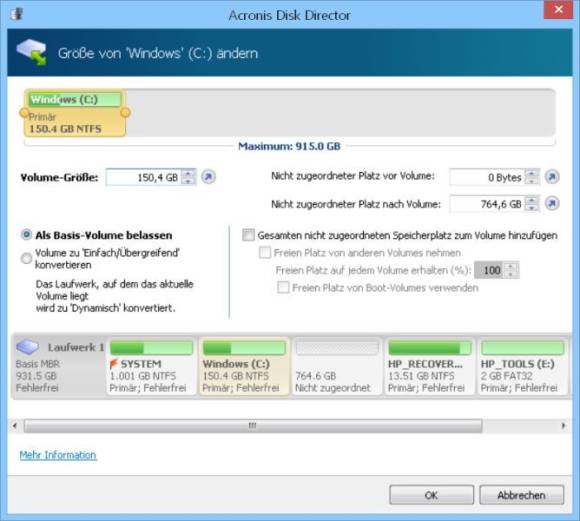Lower free space percentage with down arrow
This screenshot has height=521, width=580.
point(511,274)
